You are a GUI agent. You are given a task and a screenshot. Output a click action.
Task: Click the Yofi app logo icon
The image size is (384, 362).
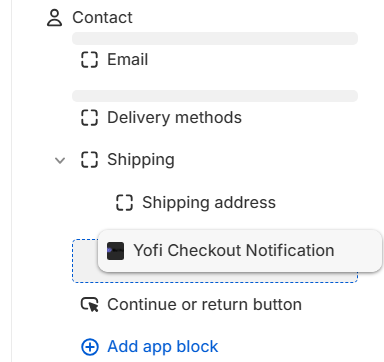[115, 251]
